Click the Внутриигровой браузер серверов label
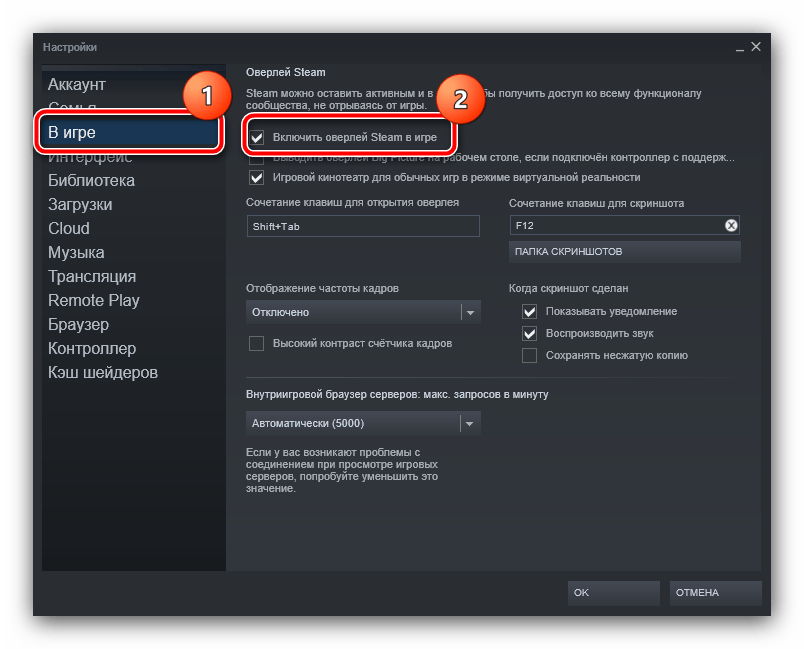Viewport: 804px width, 649px height. (x=397, y=395)
